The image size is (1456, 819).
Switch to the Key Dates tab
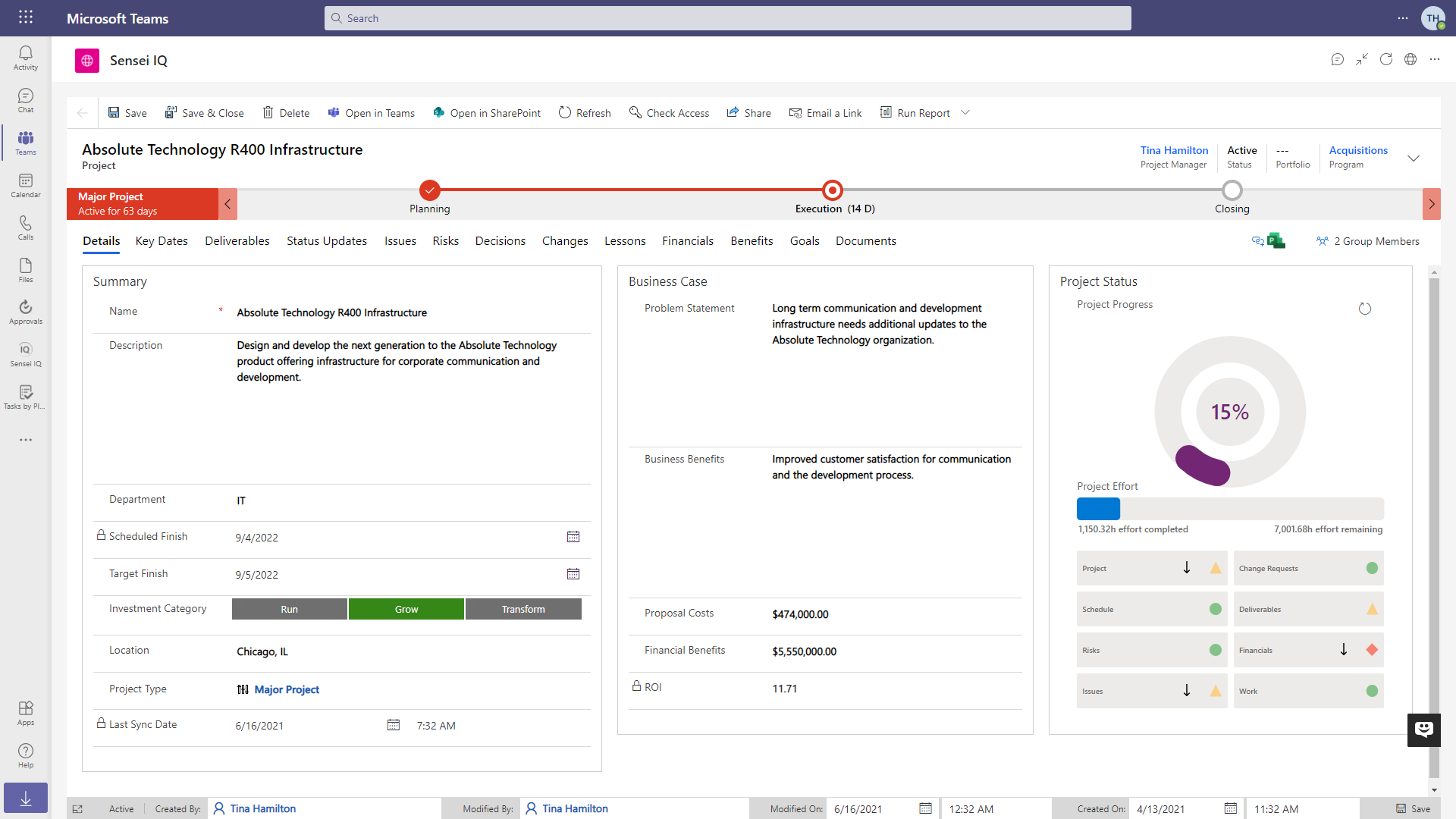pos(162,241)
